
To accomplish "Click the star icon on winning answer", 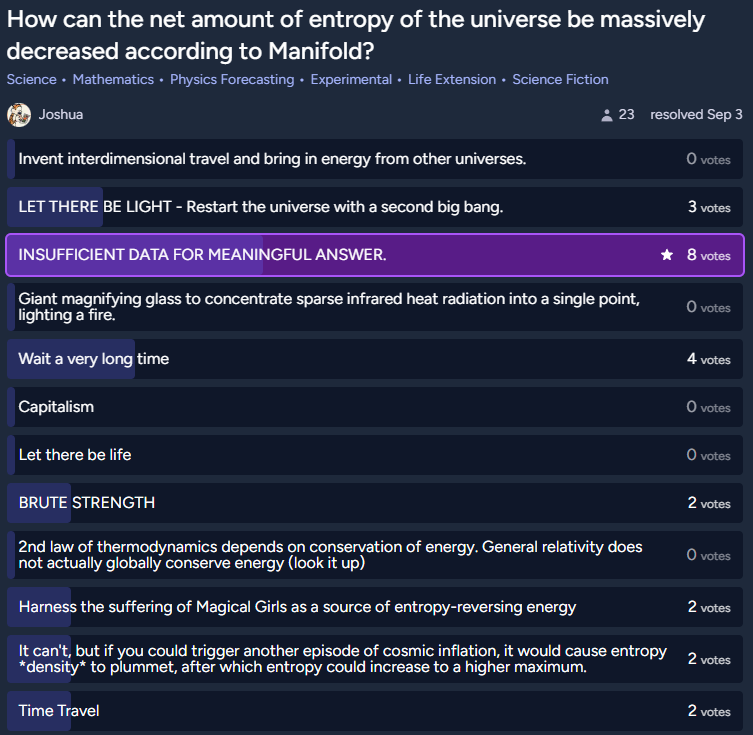I will click(667, 255).
